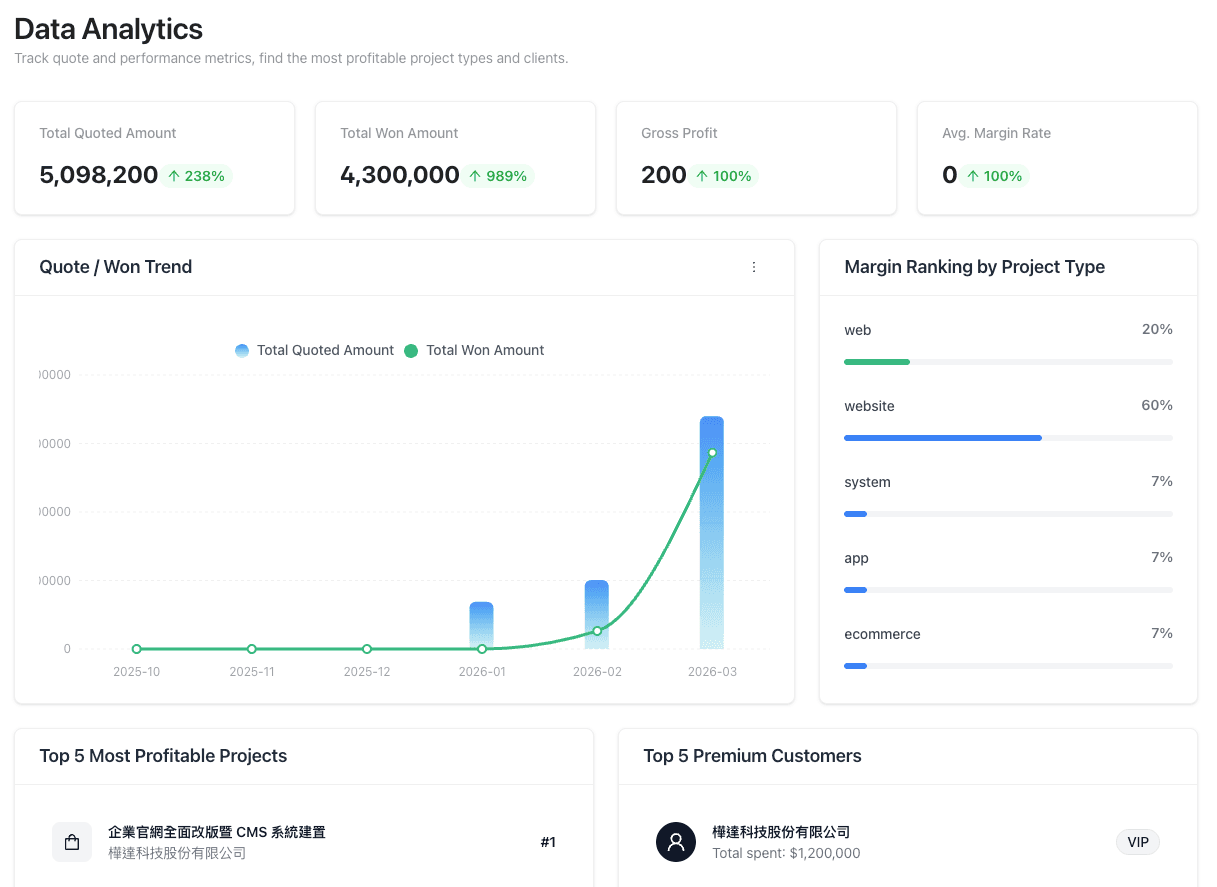Click the 2026-01 quoted amount bar
This screenshot has width=1217, height=887.
pyautogui.click(x=481, y=626)
